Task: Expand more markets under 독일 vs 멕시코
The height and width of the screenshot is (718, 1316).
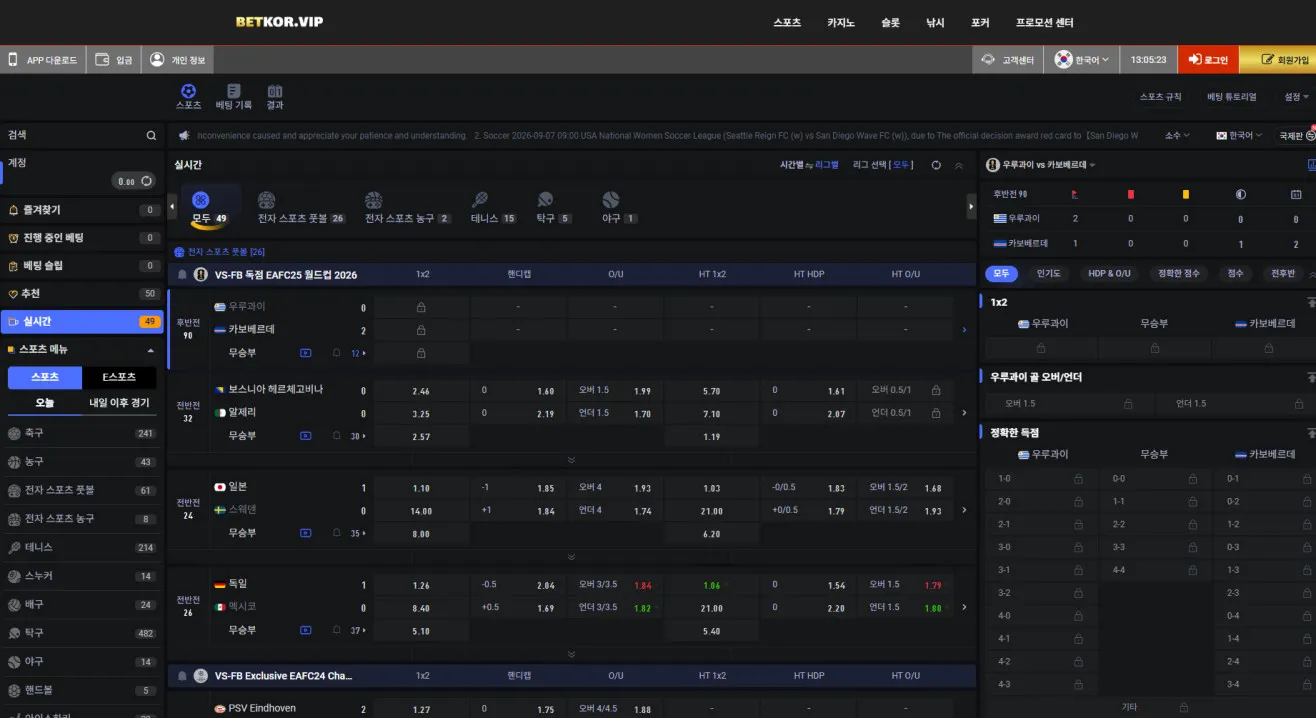Action: [571, 654]
